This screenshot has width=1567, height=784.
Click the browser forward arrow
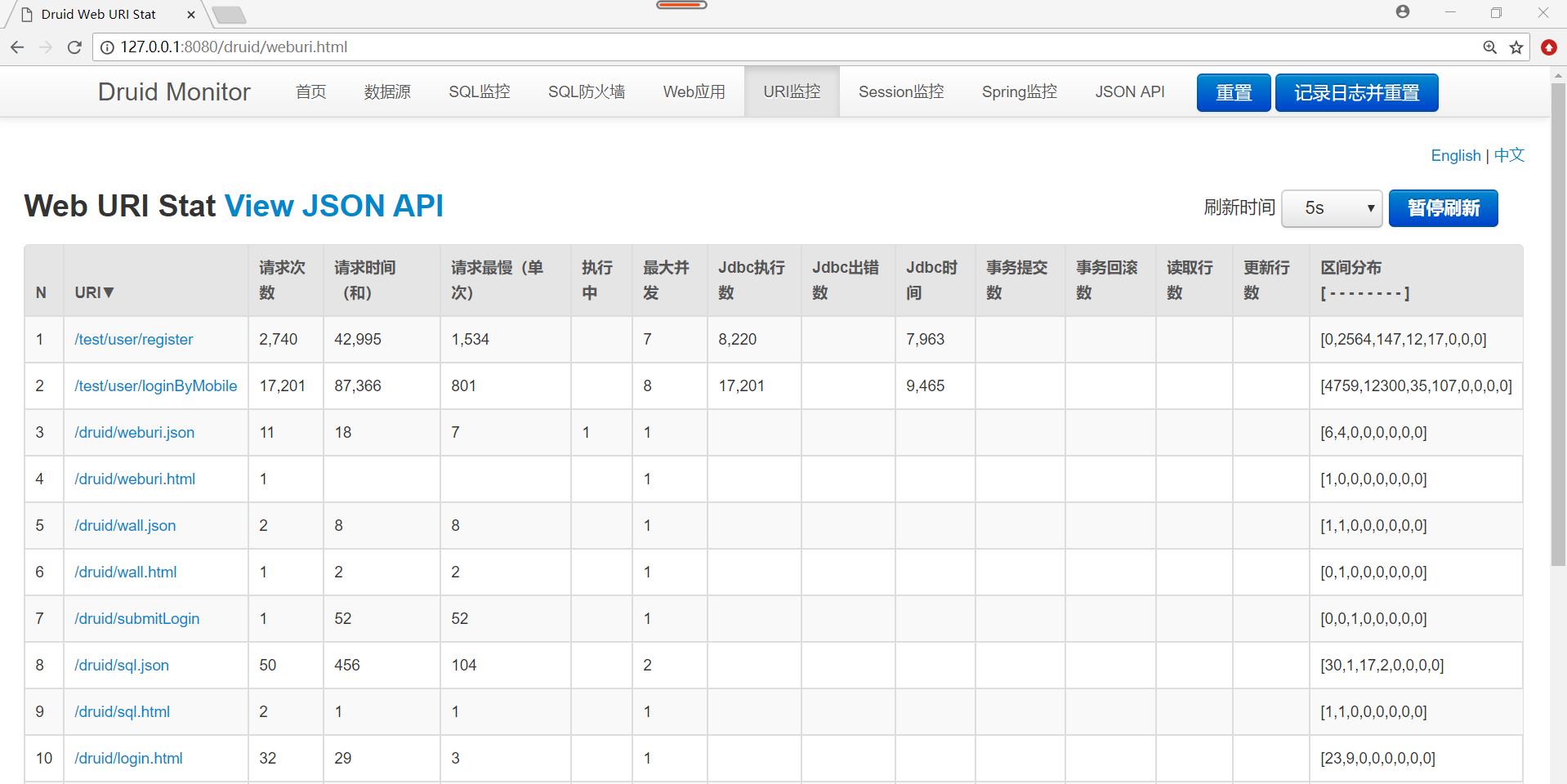pos(46,47)
